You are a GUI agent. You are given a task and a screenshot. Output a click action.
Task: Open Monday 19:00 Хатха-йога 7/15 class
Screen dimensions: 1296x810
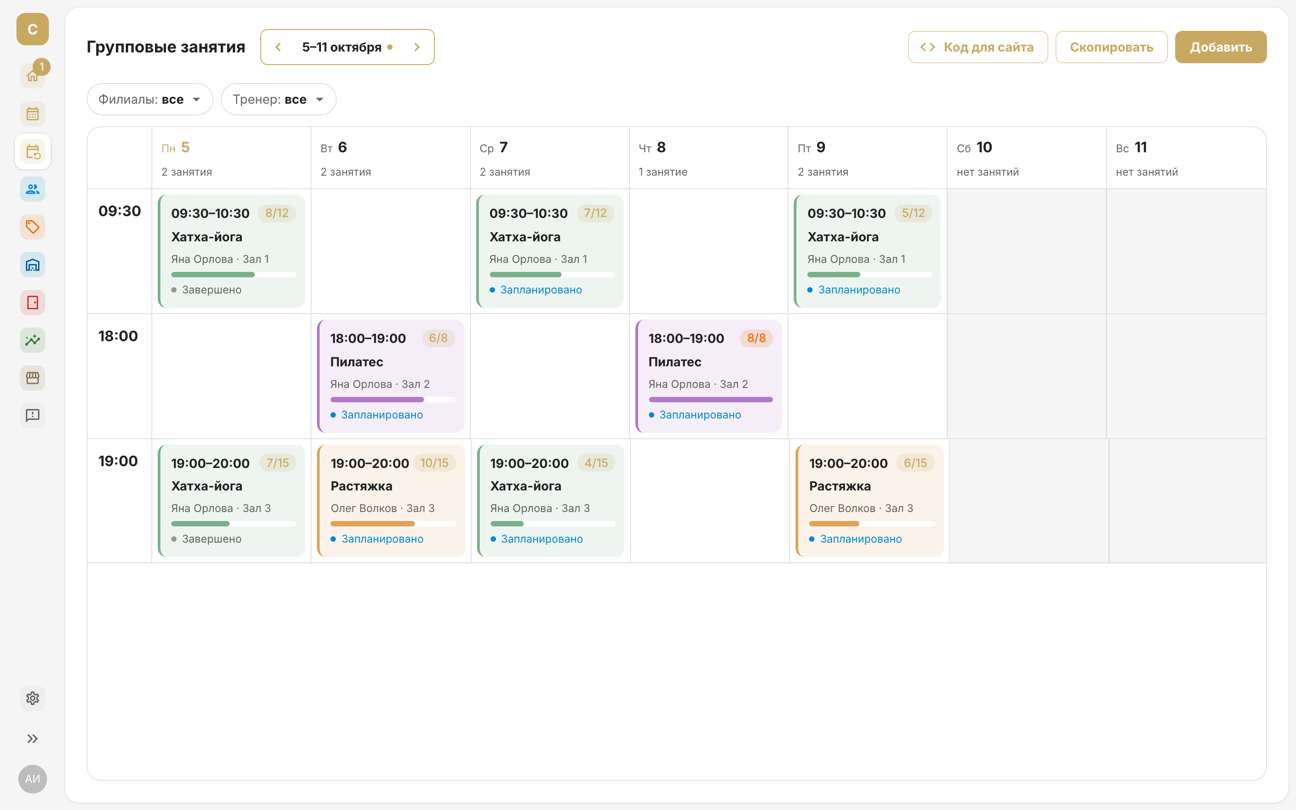pos(231,500)
